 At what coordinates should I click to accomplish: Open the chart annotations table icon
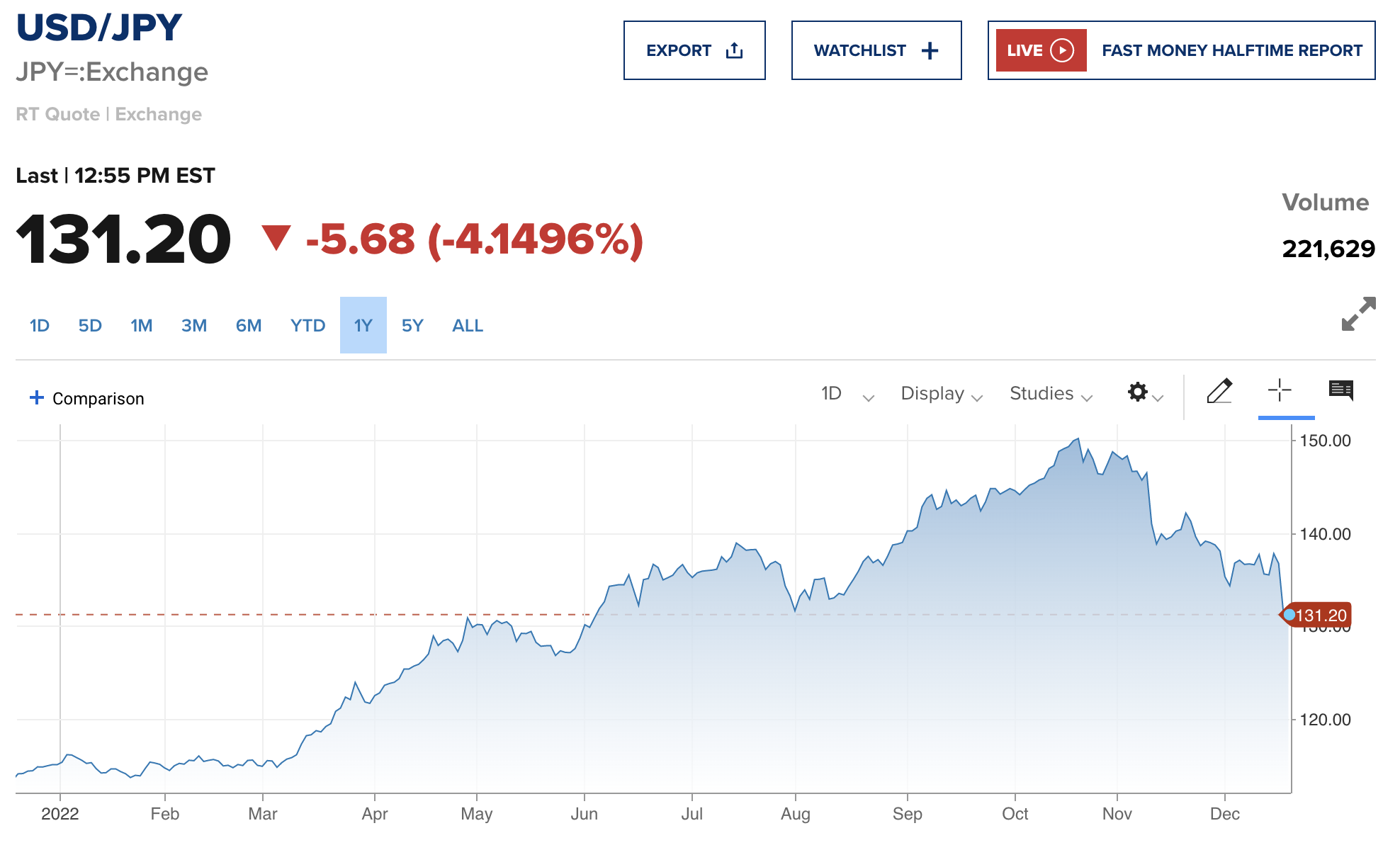click(x=1340, y=390)
